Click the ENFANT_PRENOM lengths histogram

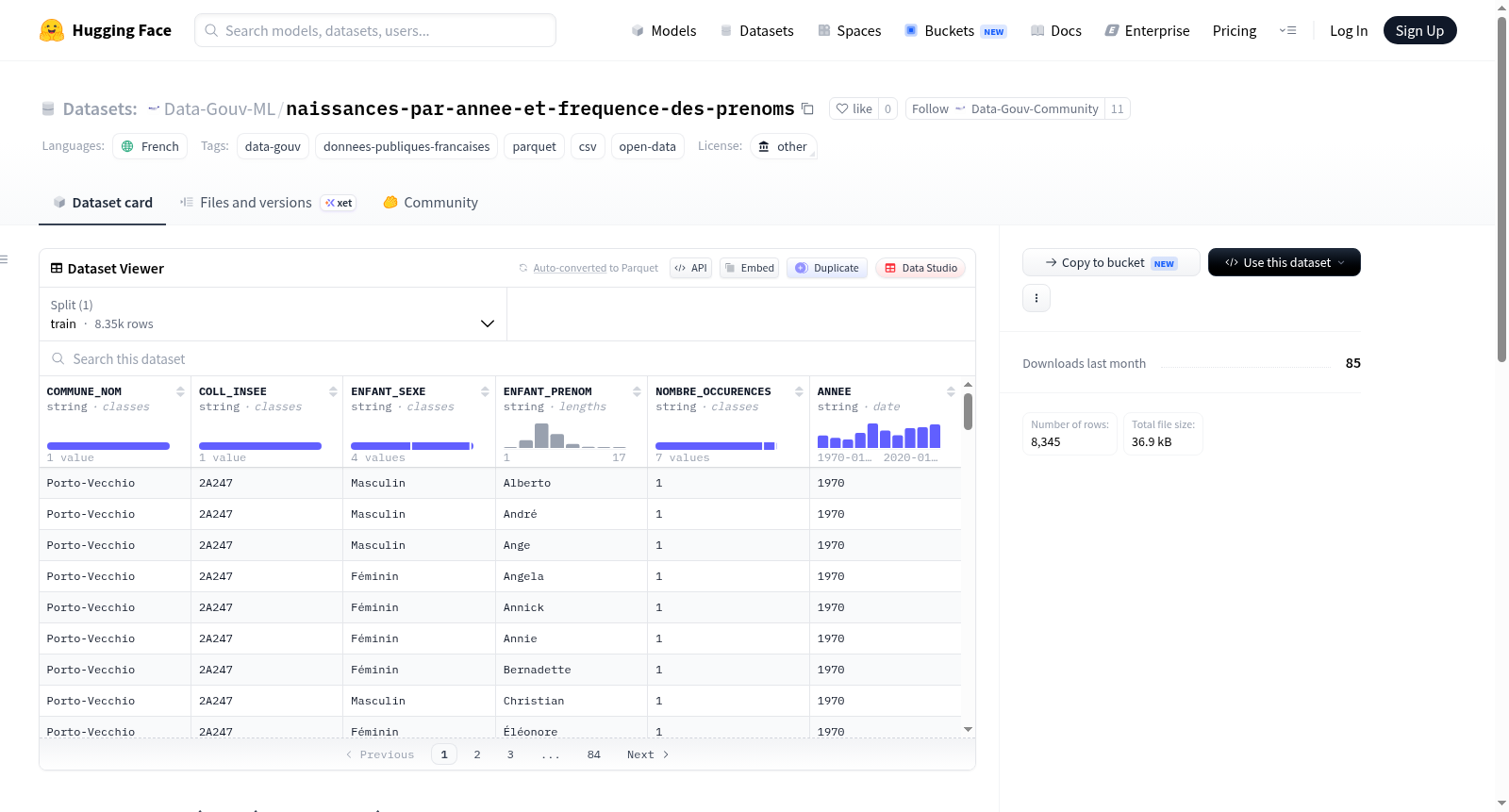[564, 436]
